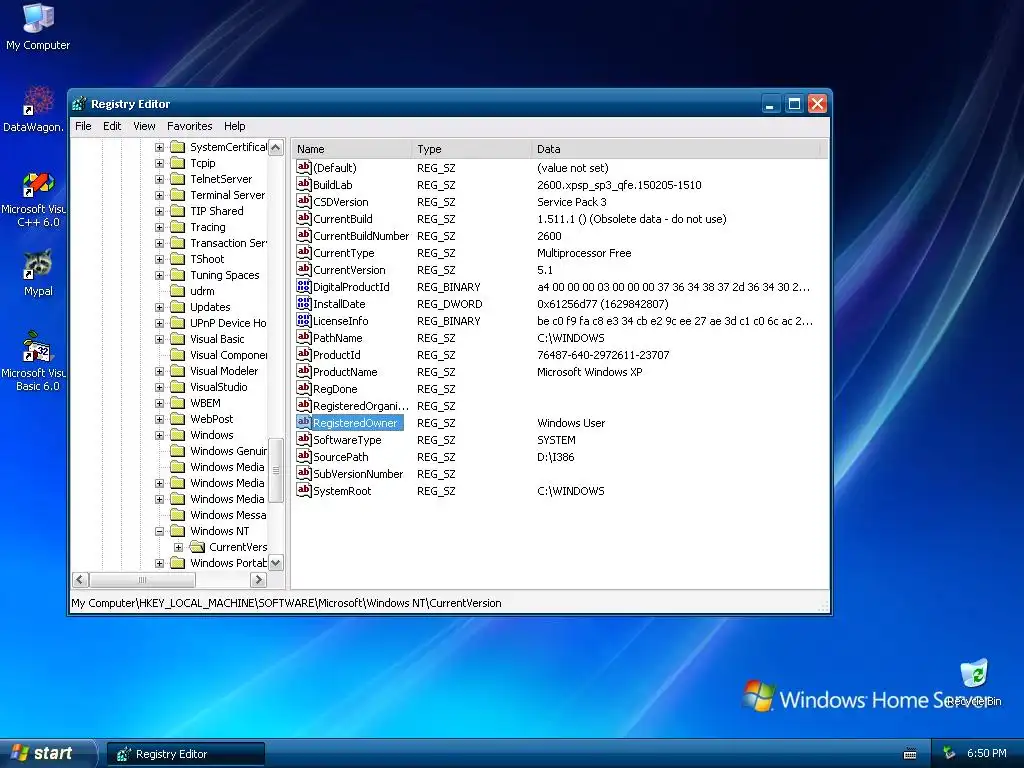Viewport: 1024px width, 768px height.
Task: Open the Help menu
Action: tap(234, 126)
